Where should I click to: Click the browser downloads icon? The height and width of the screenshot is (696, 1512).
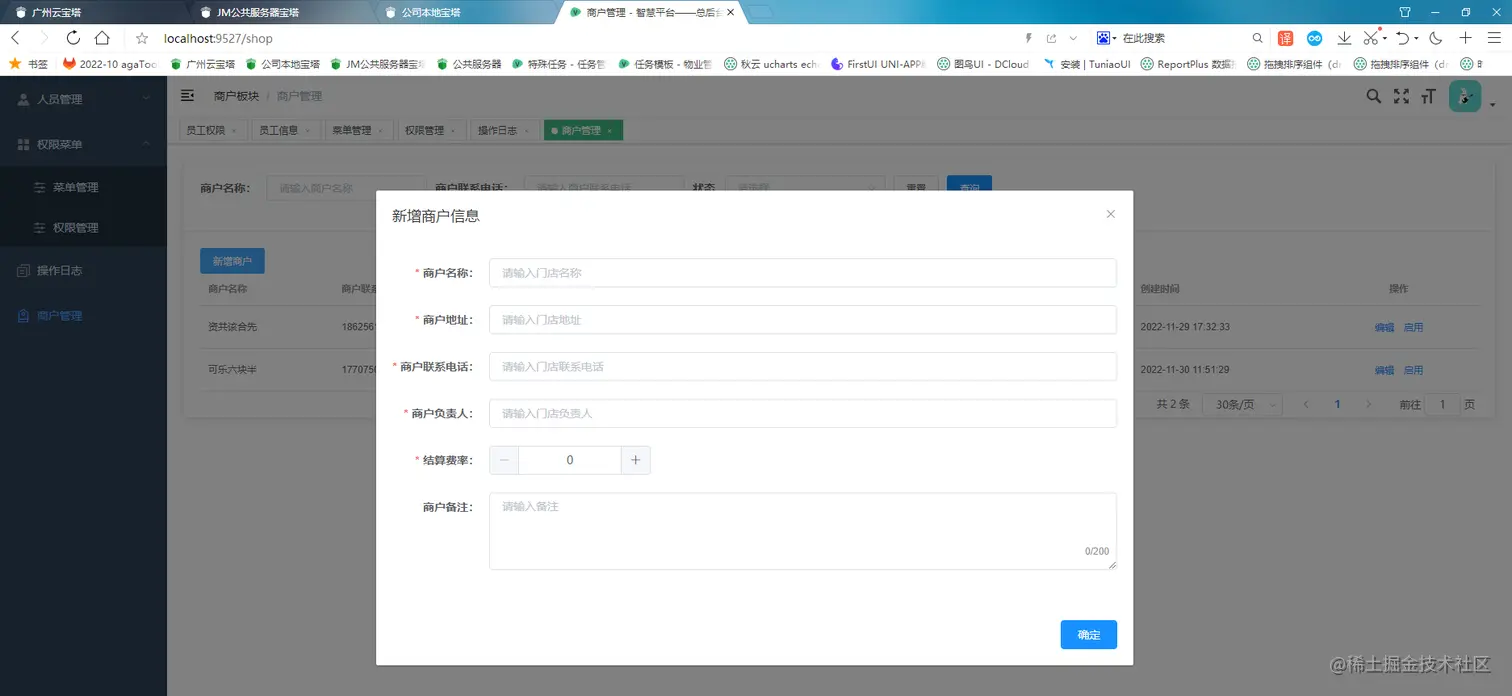click(1344, 37)
